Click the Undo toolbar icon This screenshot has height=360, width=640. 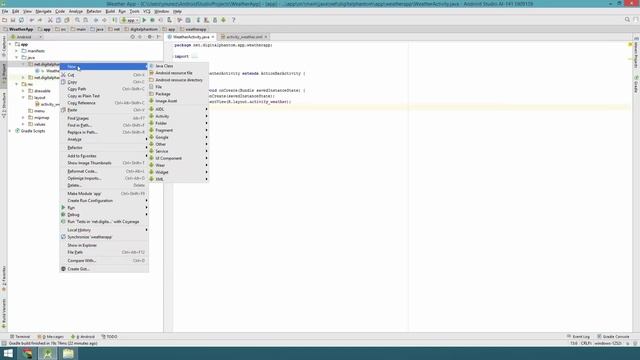(31, 20)
